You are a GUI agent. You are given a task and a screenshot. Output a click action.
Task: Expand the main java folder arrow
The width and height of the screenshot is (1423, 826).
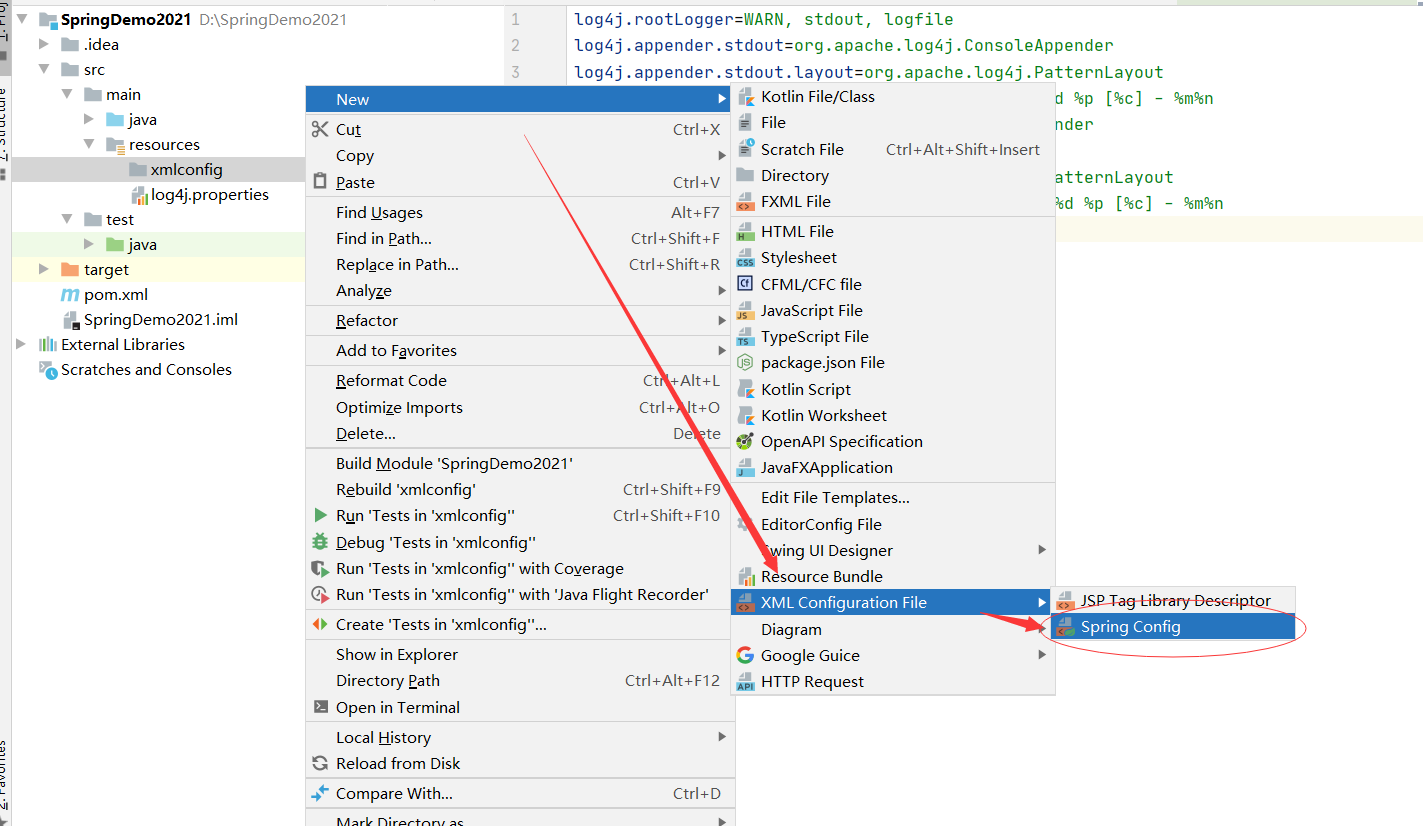click(89, 119)
